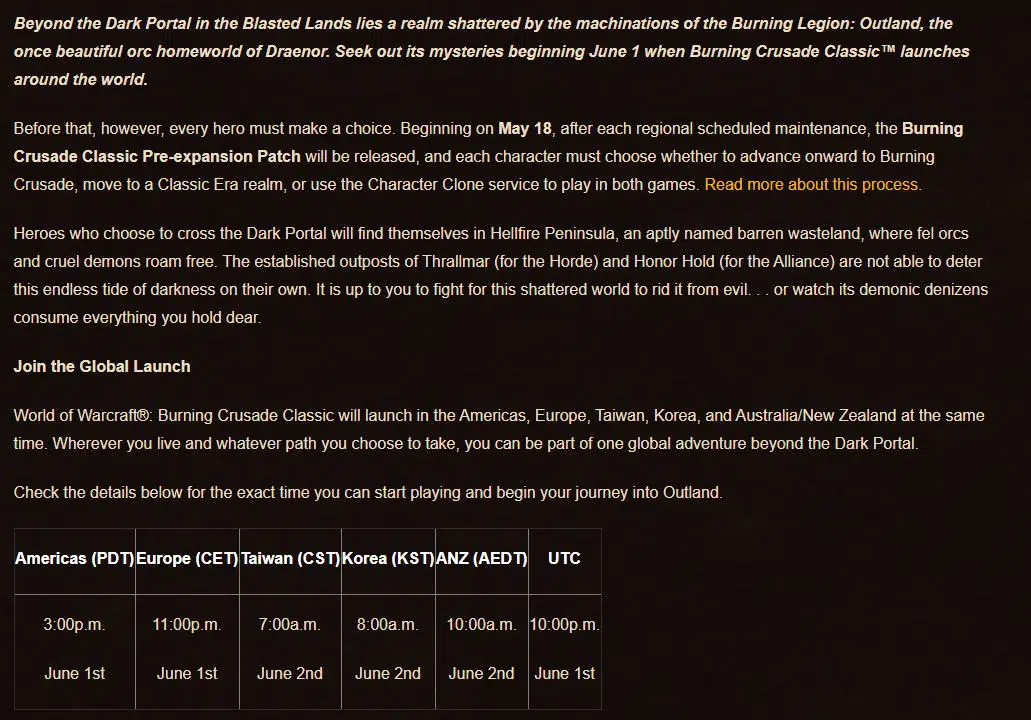1031x720 pixels.
Task: Click the Korea (KST) column header
Action: (388, 558)
